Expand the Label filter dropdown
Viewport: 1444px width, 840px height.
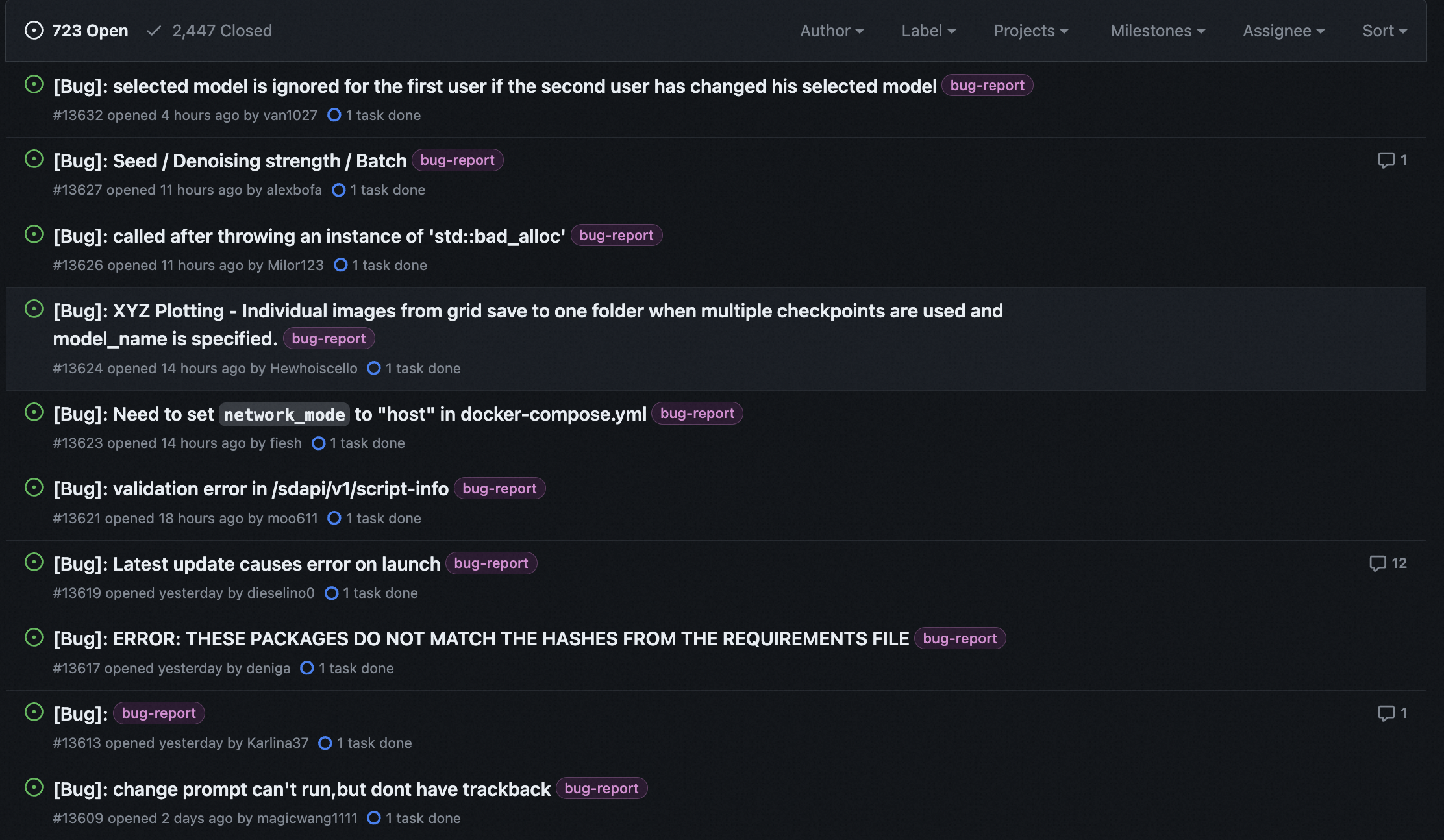click(x=928, y=31)
